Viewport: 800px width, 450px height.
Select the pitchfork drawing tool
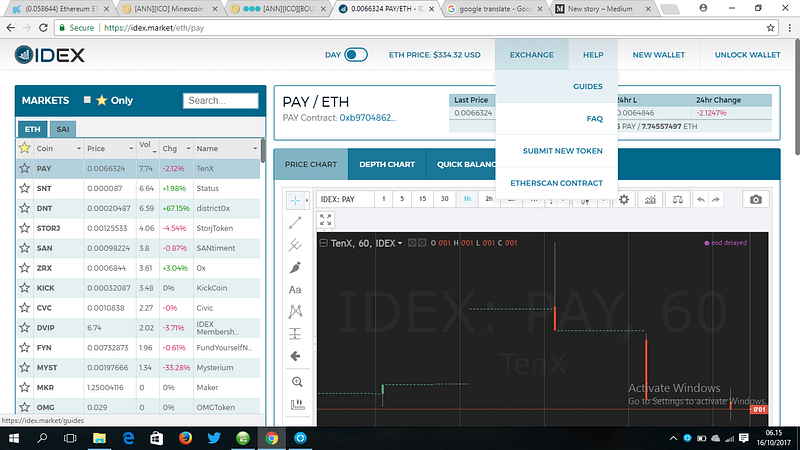[x=295, y=245]
